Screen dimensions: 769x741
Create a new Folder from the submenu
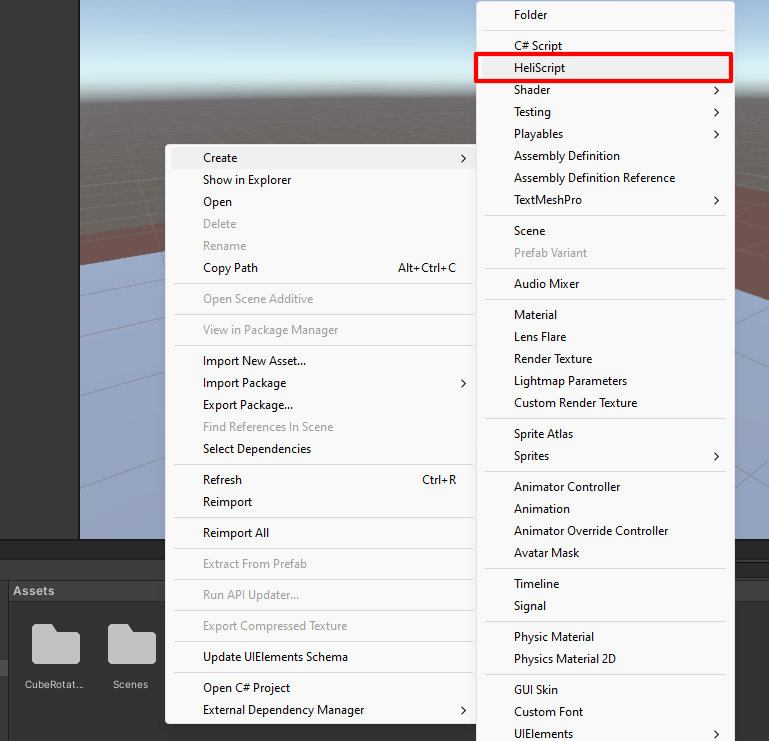pos(530,15)
